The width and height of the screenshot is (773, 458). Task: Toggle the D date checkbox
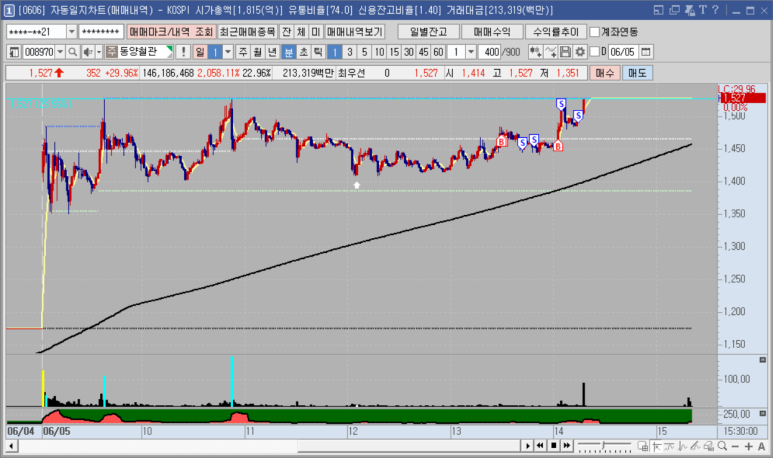pyautogui.click(x=595, y=51)
